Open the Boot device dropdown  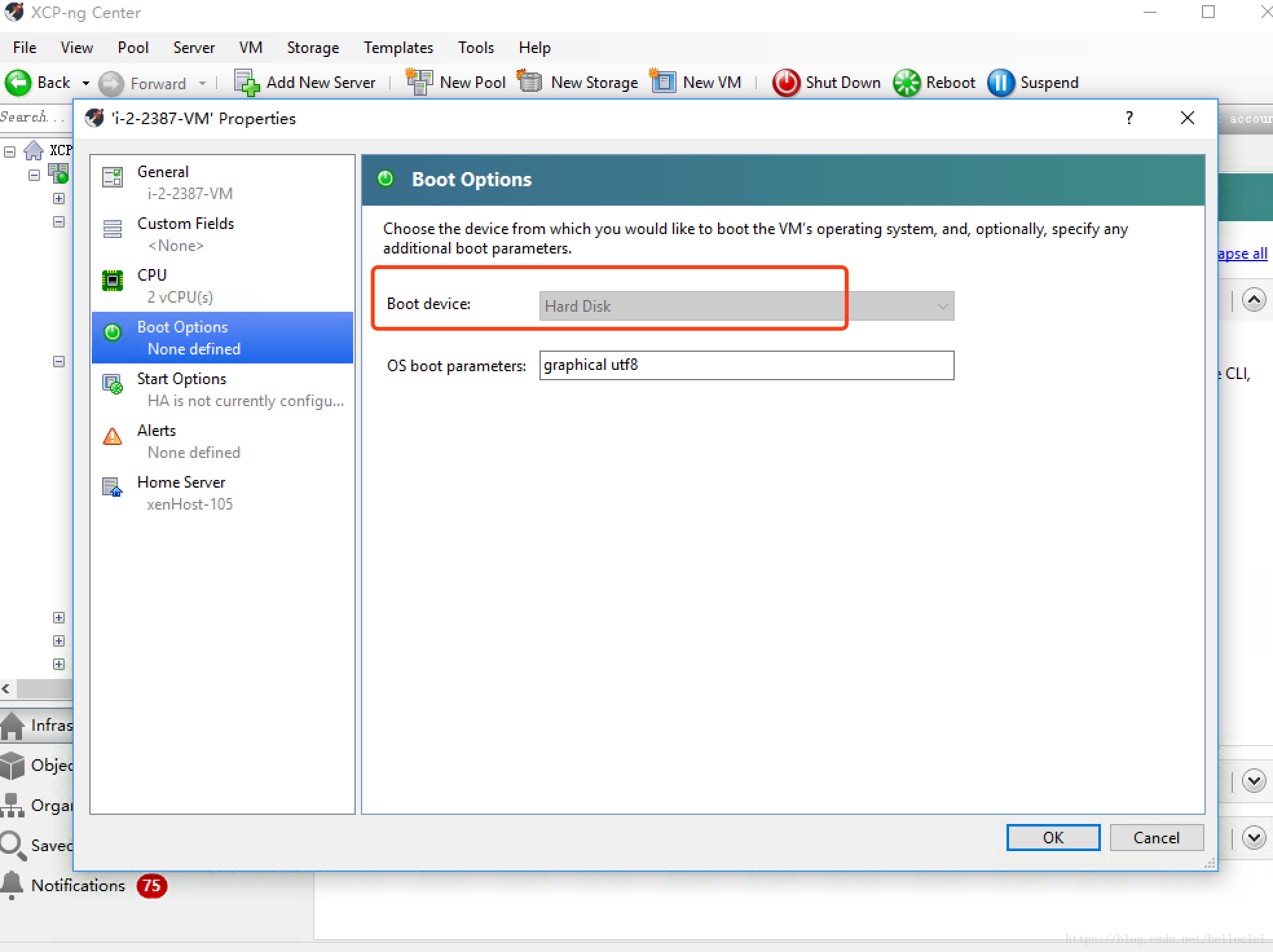click(x=746, y=306)
